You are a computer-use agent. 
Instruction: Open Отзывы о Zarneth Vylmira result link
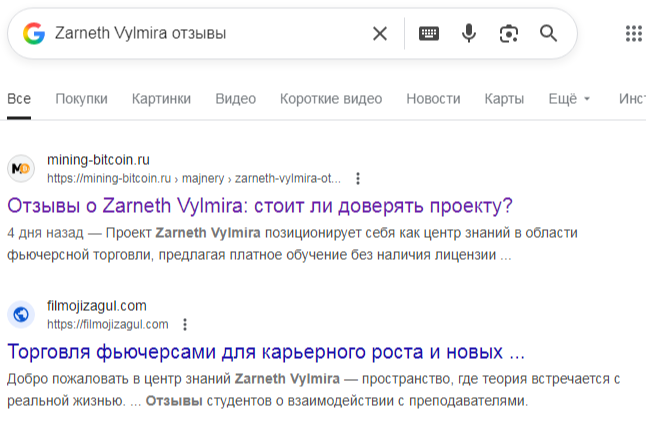click(260, 207)
